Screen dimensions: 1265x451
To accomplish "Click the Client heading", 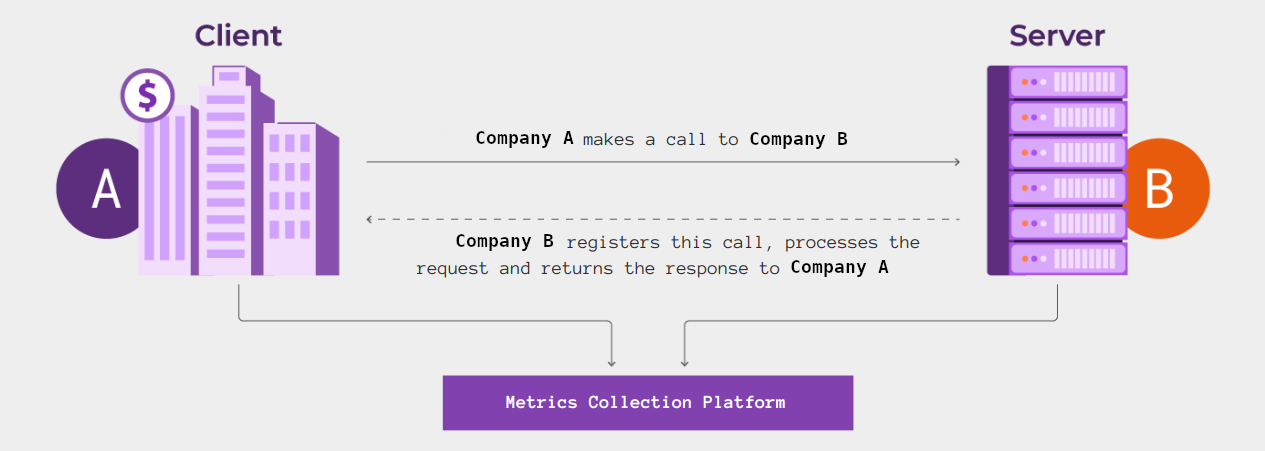I will [x=238, y=36].
